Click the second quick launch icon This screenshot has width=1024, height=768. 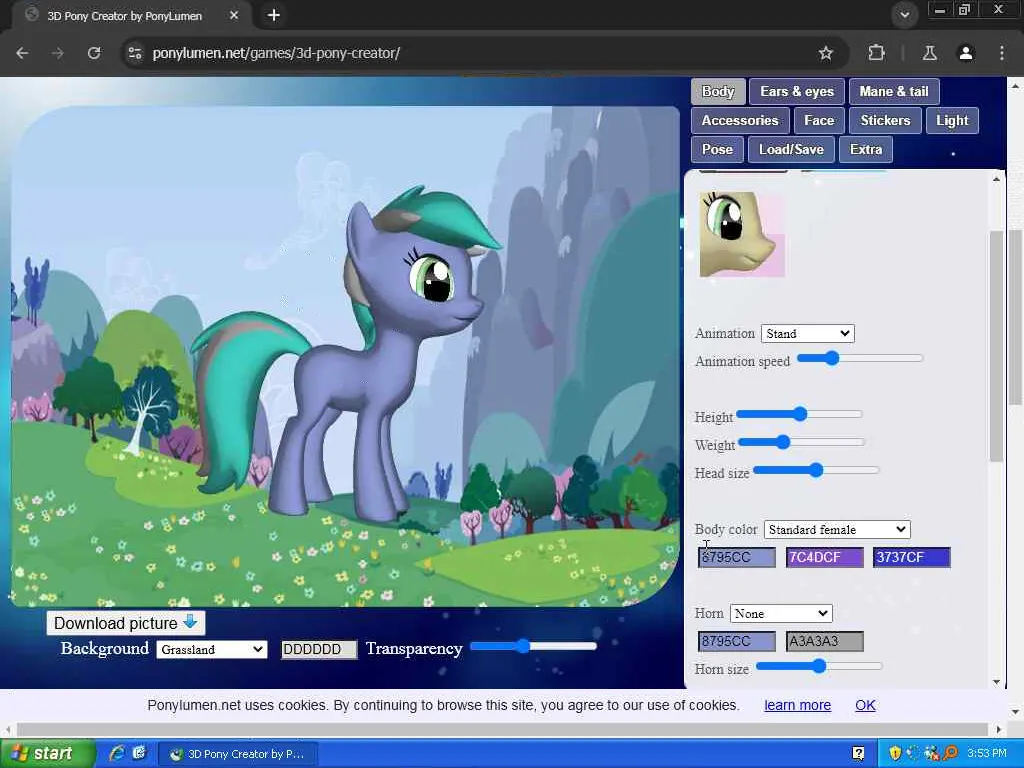(x=139, y=753)
